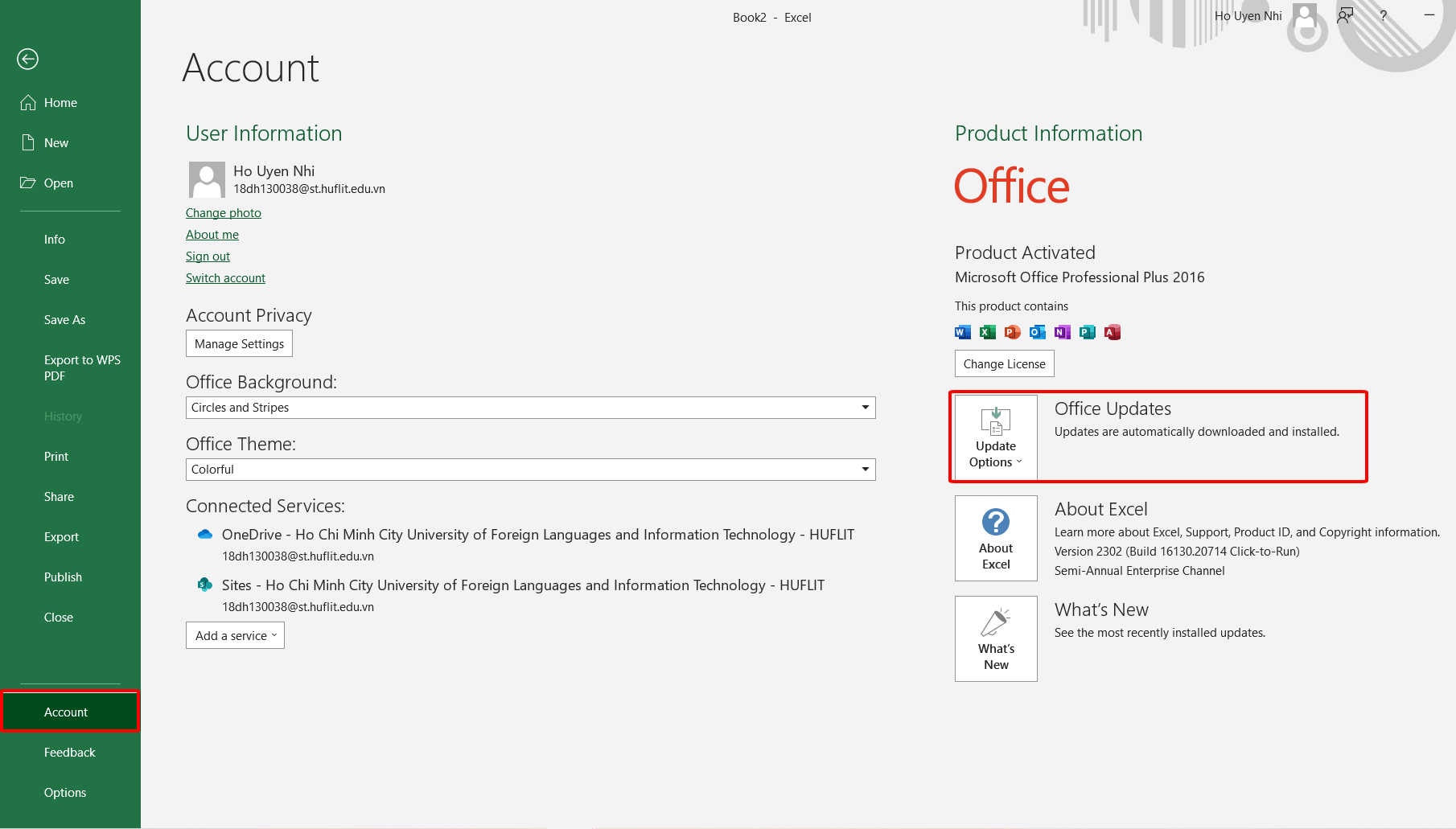Click the PowerPoint icon under This product contains
This screenshot has height=829, width=1456.
point(1012,331)
